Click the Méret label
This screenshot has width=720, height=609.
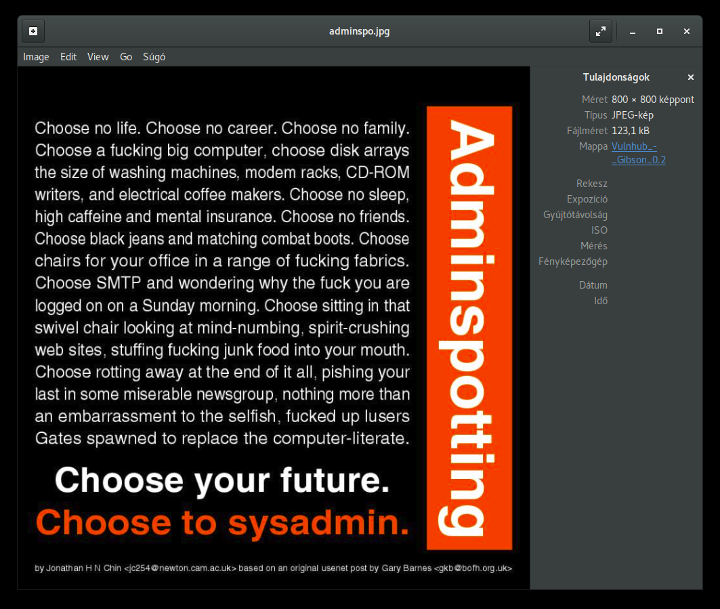[x=594, y=100]
